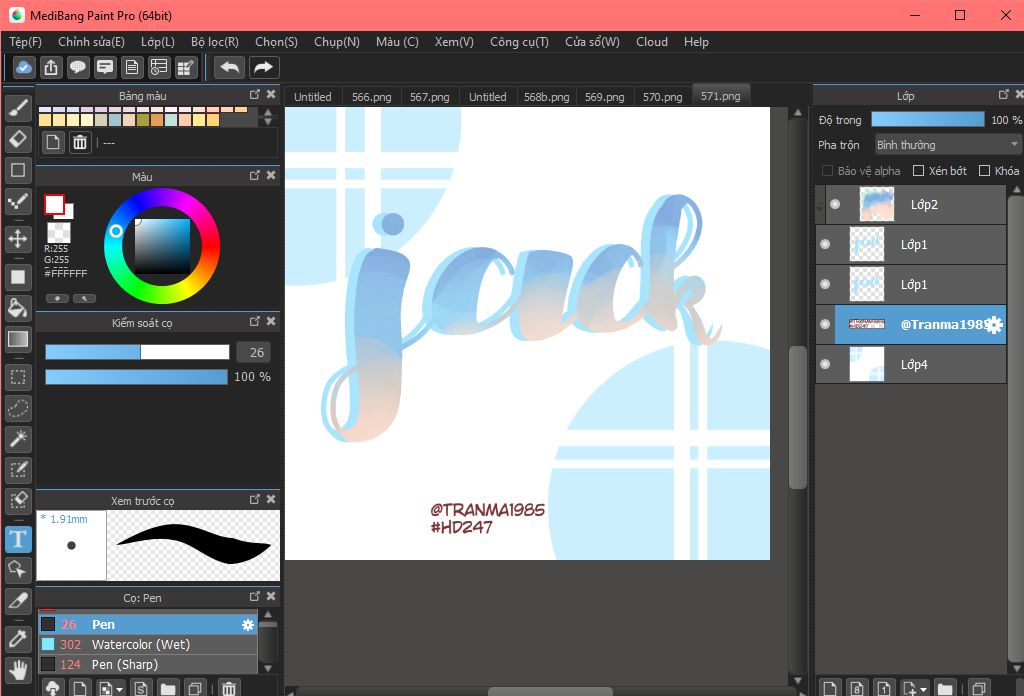Select the Eraser tool

pyautogui.click(x=18, y=139)
